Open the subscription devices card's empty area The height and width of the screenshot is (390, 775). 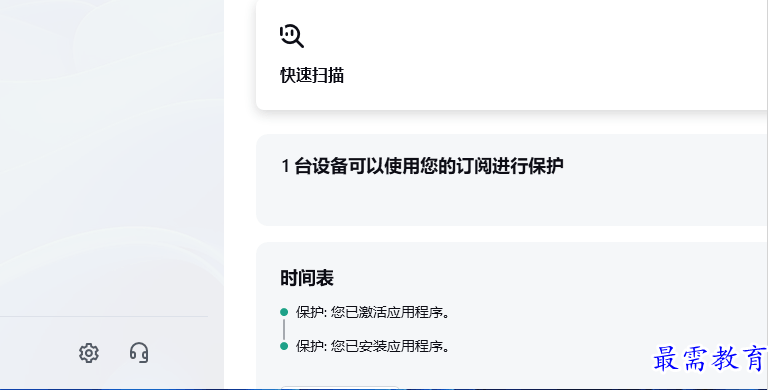[x=512, y=203]
